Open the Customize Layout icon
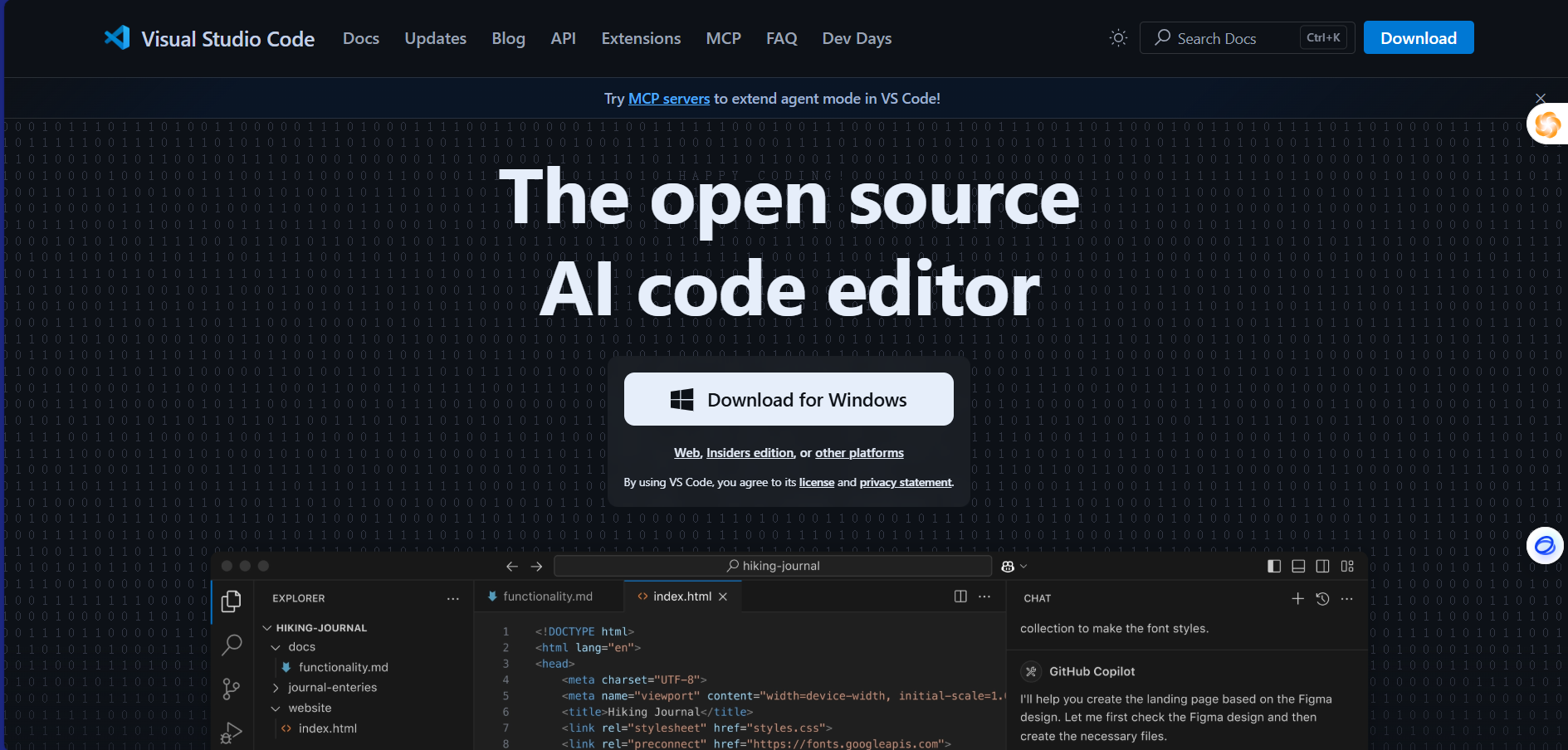Image resolution: width=1568 pixels, height=750 pixels. pyautogui.click(x=1347, y=566)
